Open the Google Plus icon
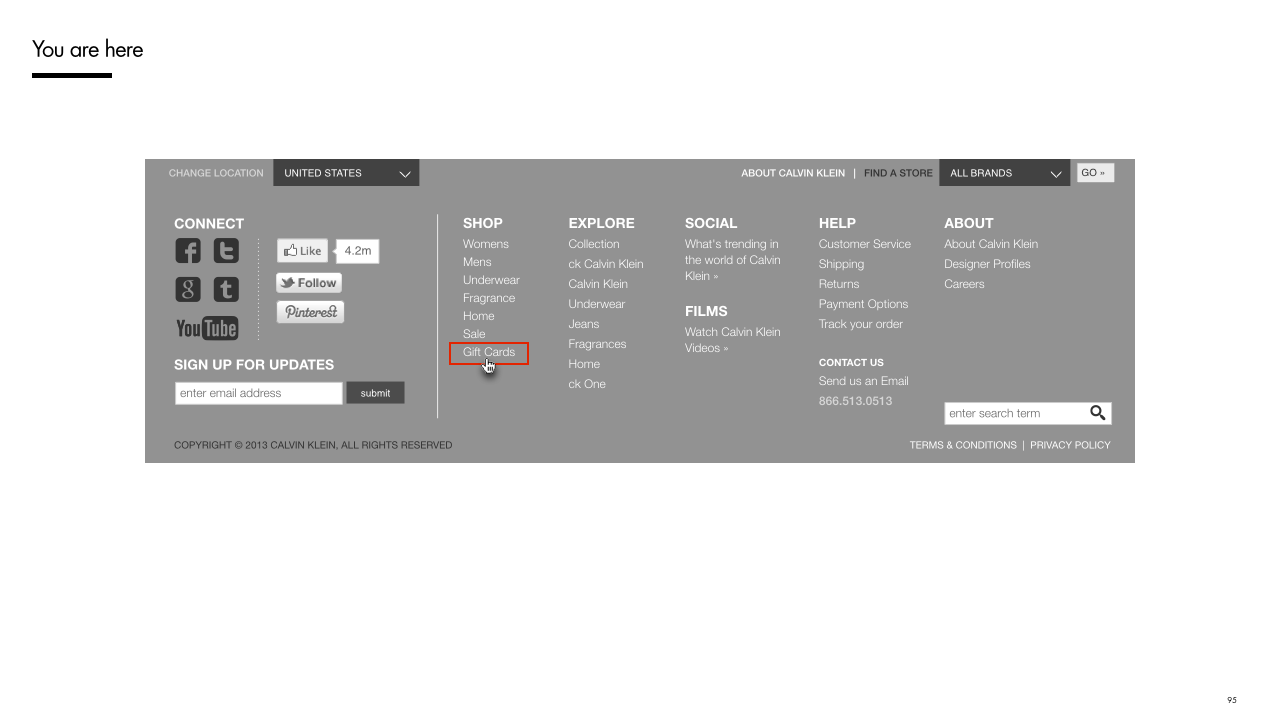1280x720 pixels. [x=188, y=290]
